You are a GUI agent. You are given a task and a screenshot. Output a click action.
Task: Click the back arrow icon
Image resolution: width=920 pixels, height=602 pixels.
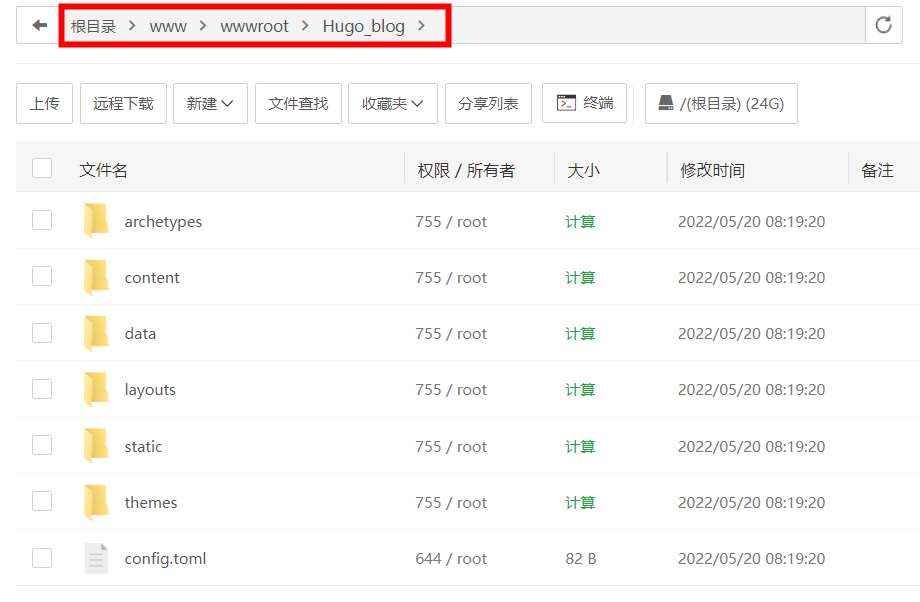[39, 25]
